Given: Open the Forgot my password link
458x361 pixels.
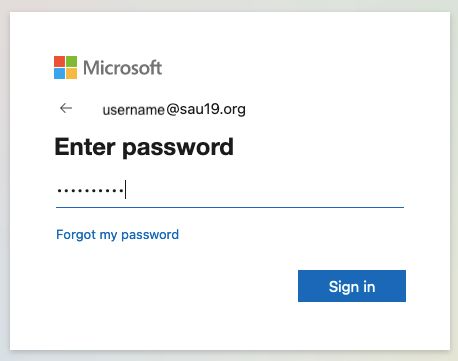Looking at the screenshot, I should coord(117,235).
